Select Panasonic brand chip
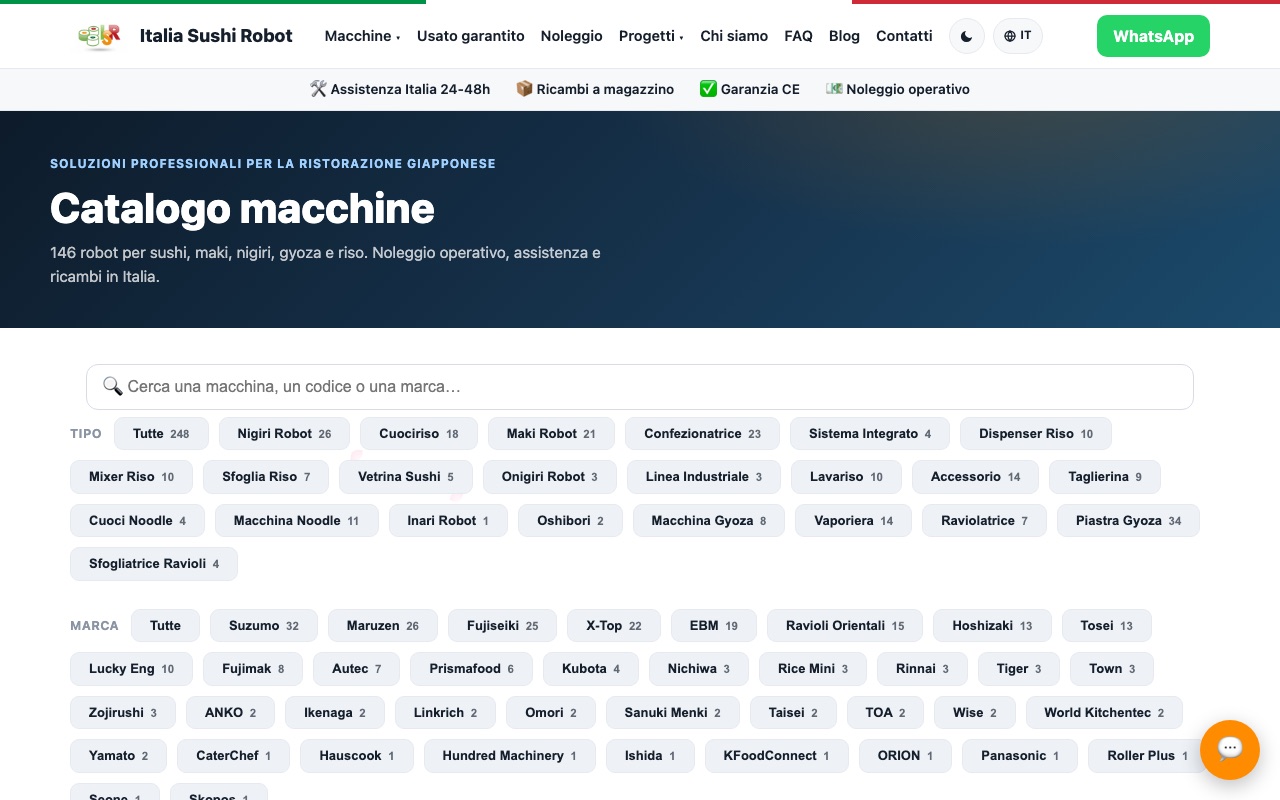This screenshot has width=1280, height=800. (1020, 756)
